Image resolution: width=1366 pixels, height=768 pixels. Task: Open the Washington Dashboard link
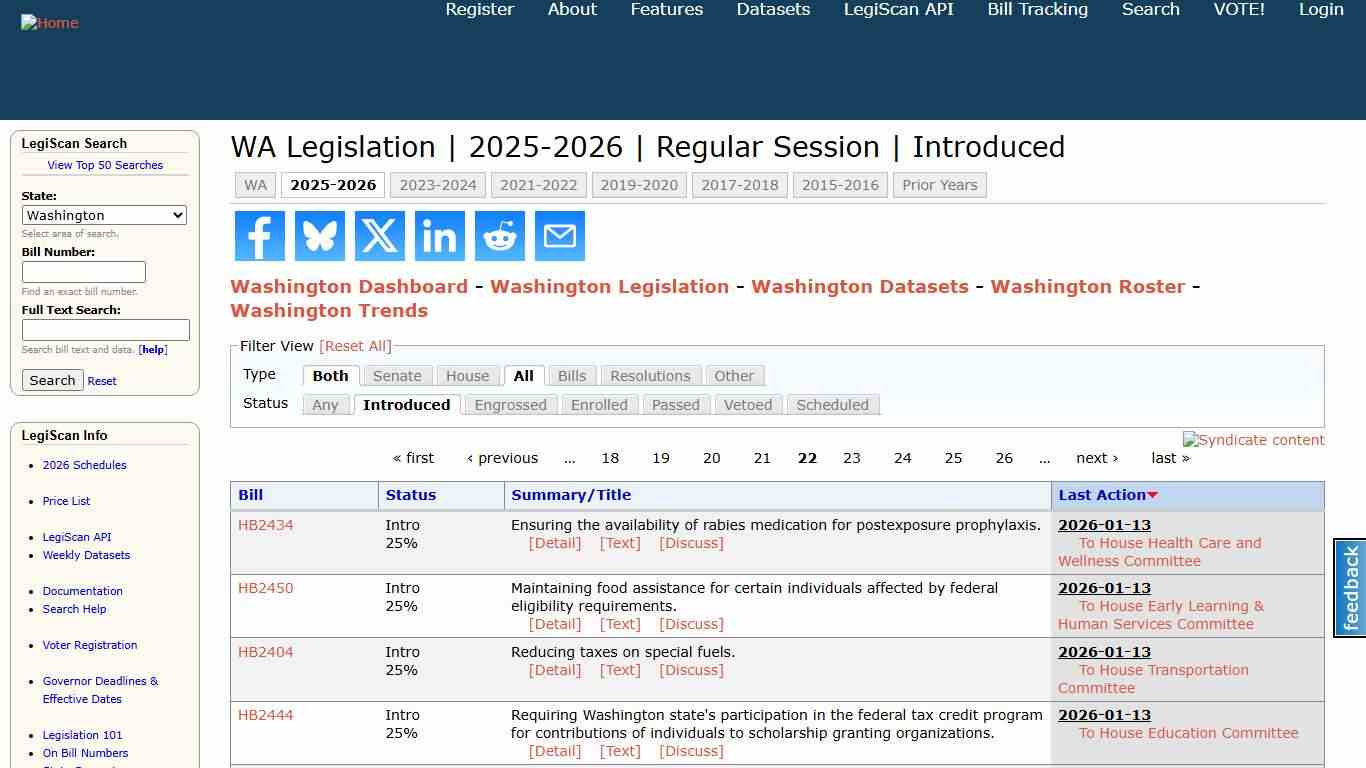(x=349, y=286)
